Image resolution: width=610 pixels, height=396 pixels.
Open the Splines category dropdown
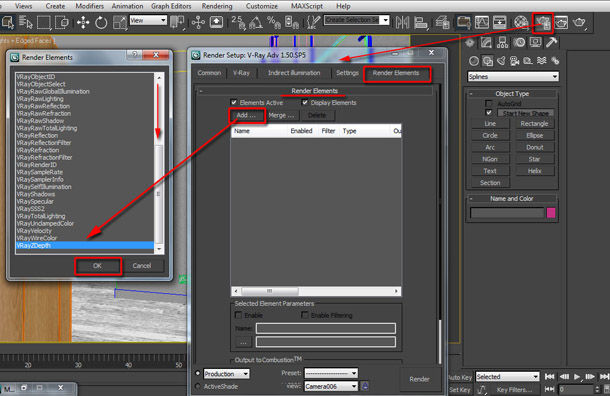tap(513, 77)
